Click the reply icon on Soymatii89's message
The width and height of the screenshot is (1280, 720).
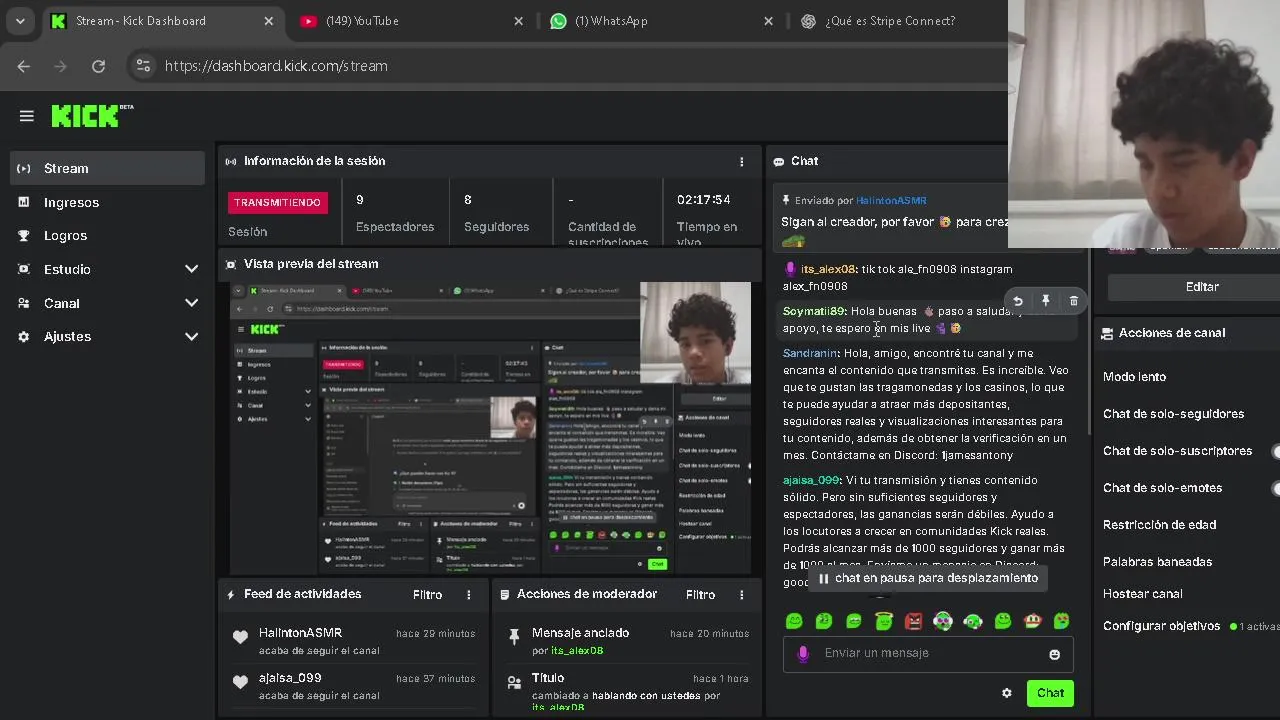click(1017, 301)
